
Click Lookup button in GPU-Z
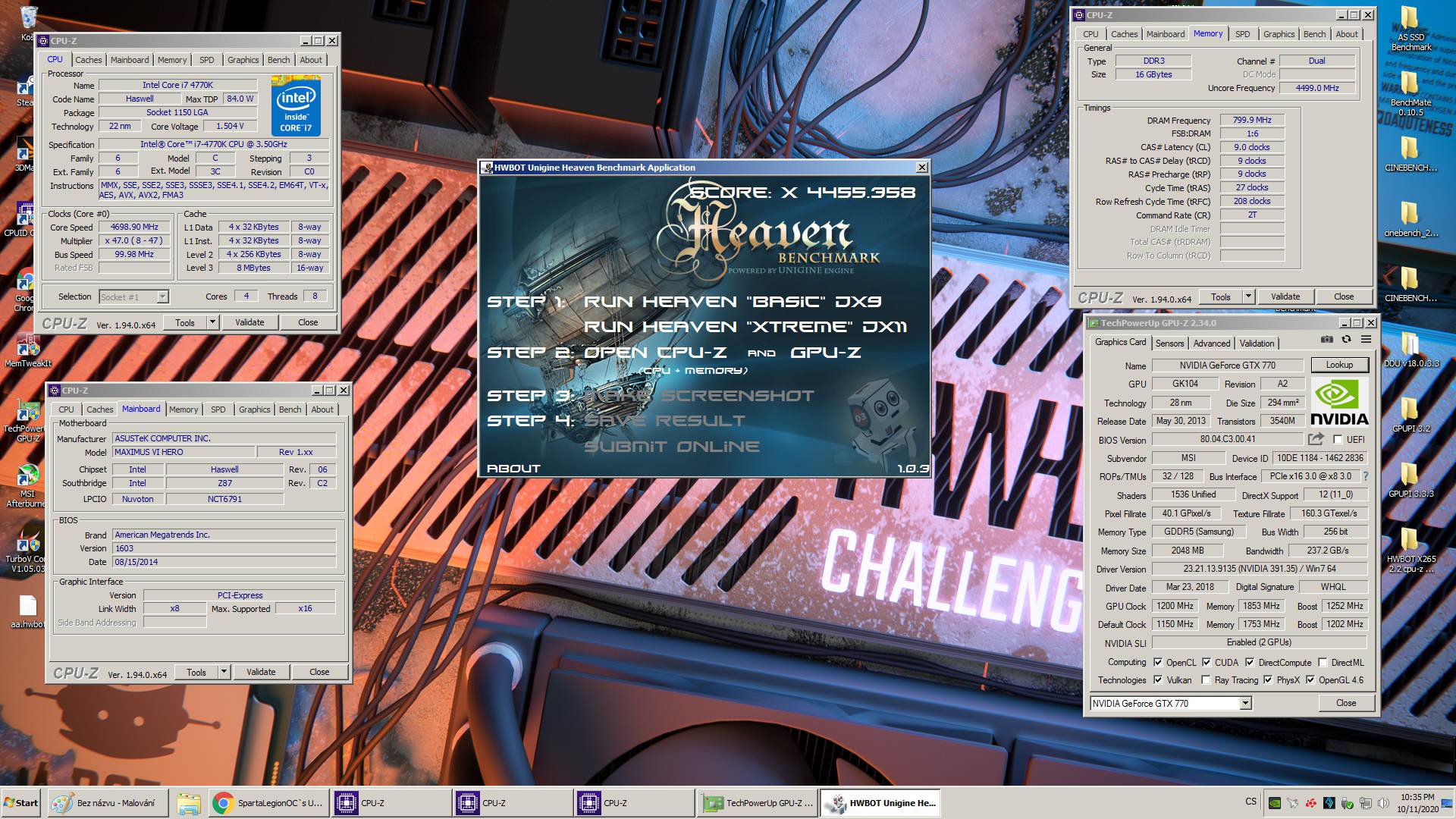(x=1339, y=365)
